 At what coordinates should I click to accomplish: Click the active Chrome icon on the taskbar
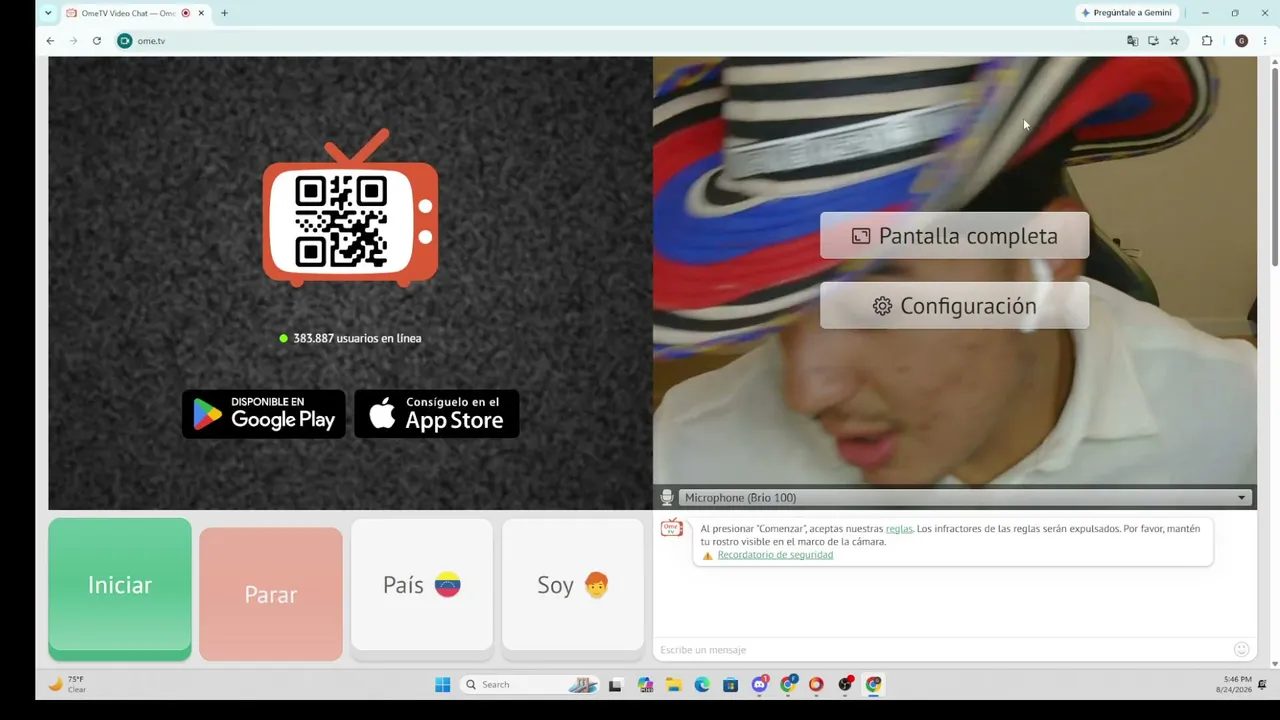pyautogui.click(x=874, y=685)
